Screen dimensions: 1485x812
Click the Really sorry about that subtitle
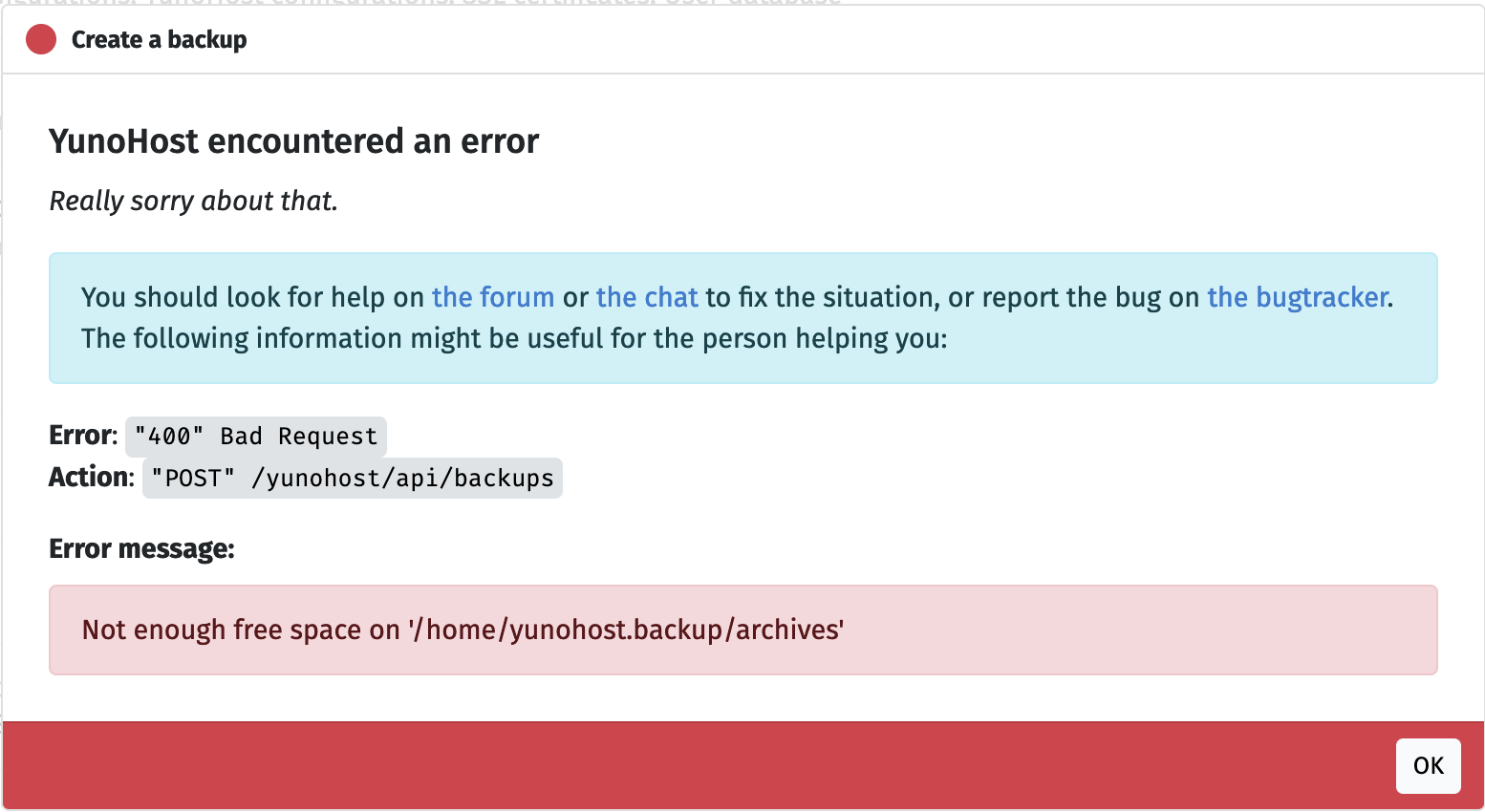click(x=194, y=201)
